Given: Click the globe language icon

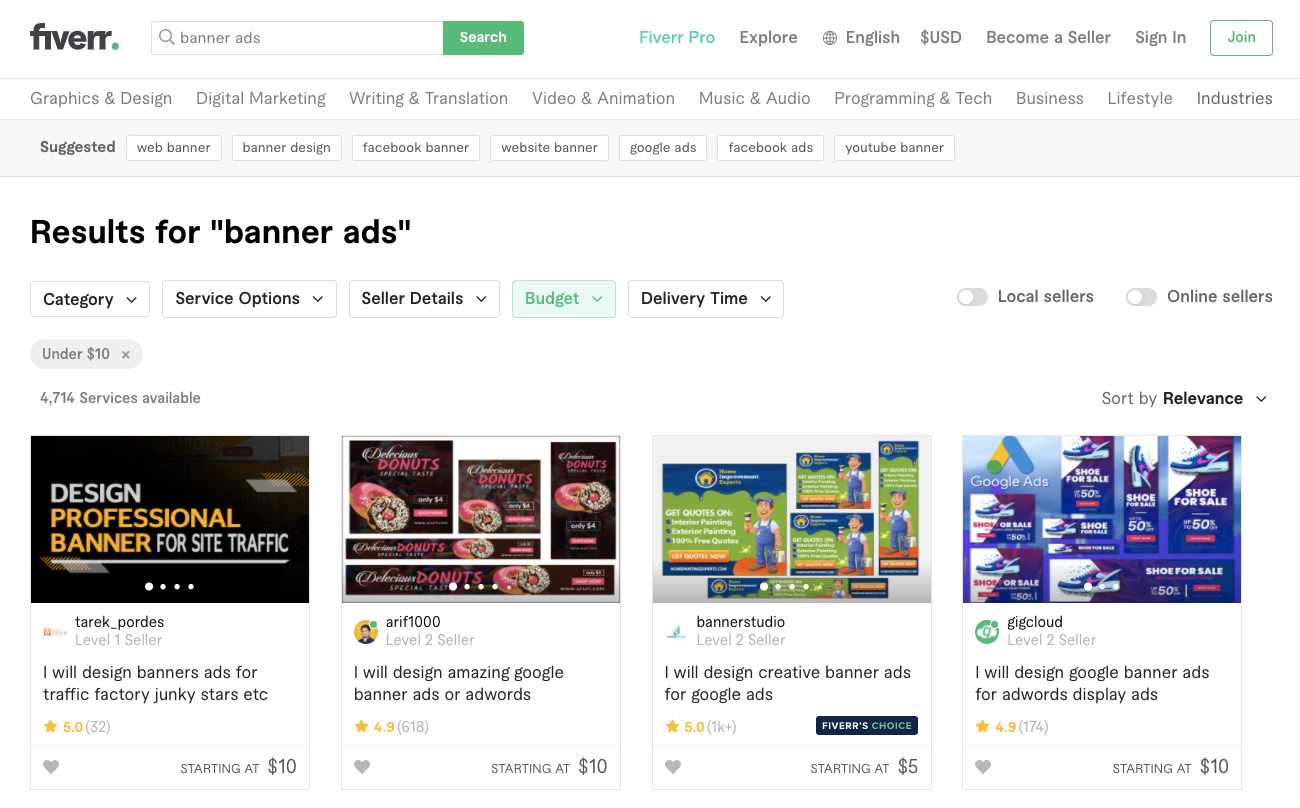Looking at the screenshot, I should [x=830, y=38].
